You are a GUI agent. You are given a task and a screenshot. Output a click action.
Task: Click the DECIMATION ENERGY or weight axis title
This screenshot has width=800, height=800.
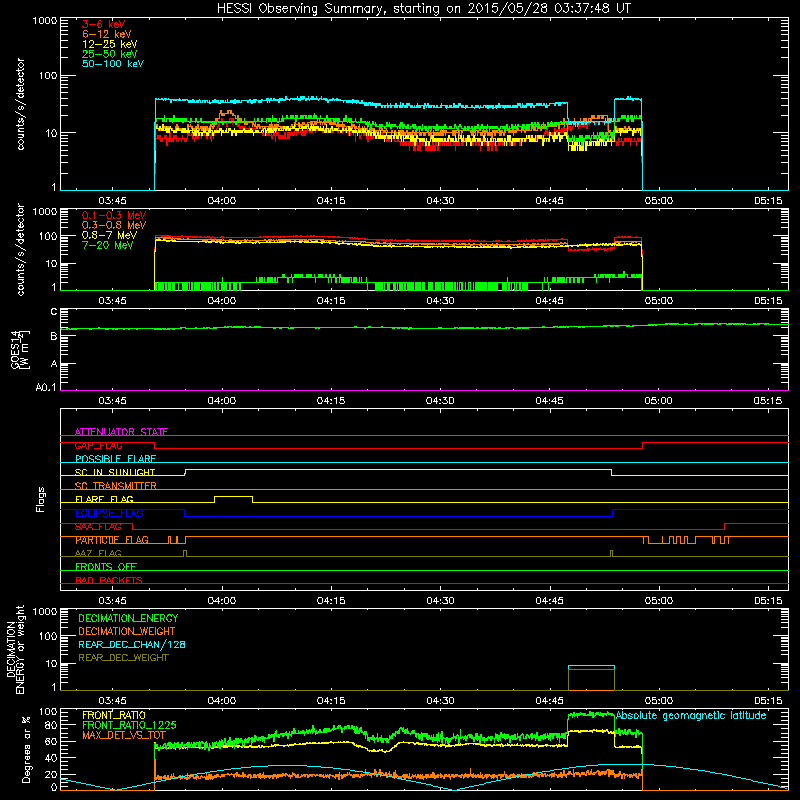click(x=15, y=649)
